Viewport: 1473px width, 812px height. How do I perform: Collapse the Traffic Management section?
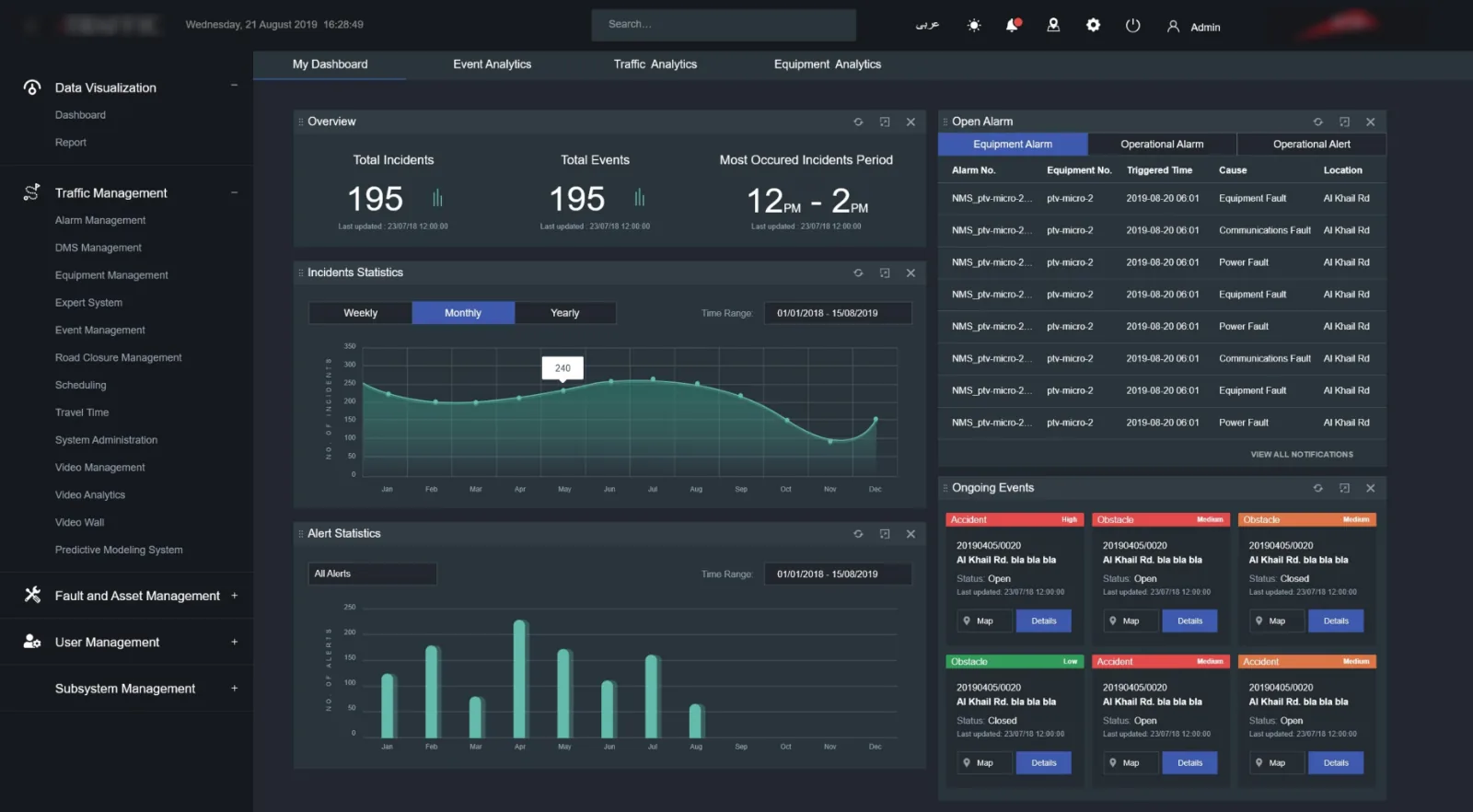tap(234, 192)
